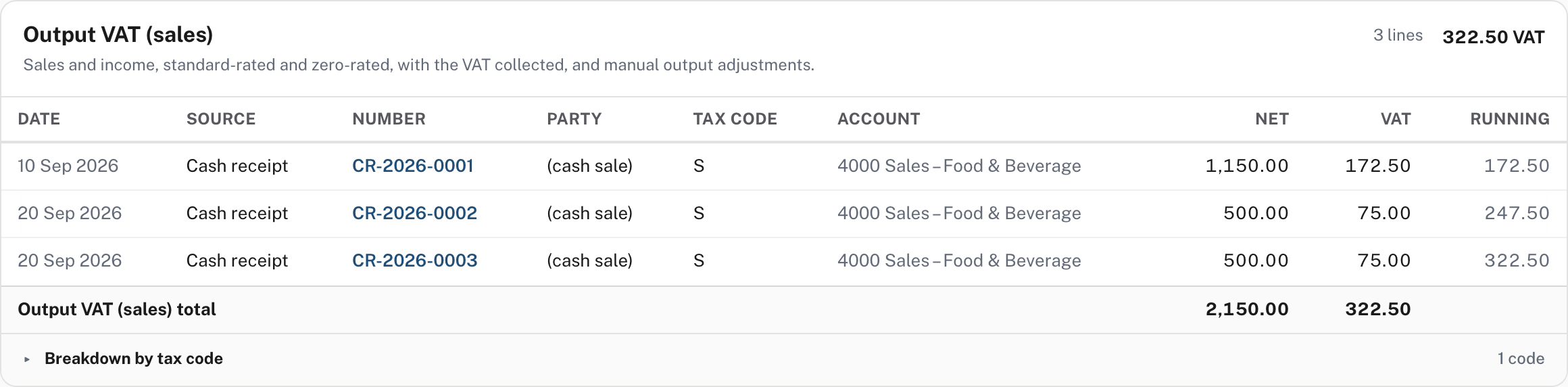
Task: Click the NUMBER column header
Action: (389, 119)
